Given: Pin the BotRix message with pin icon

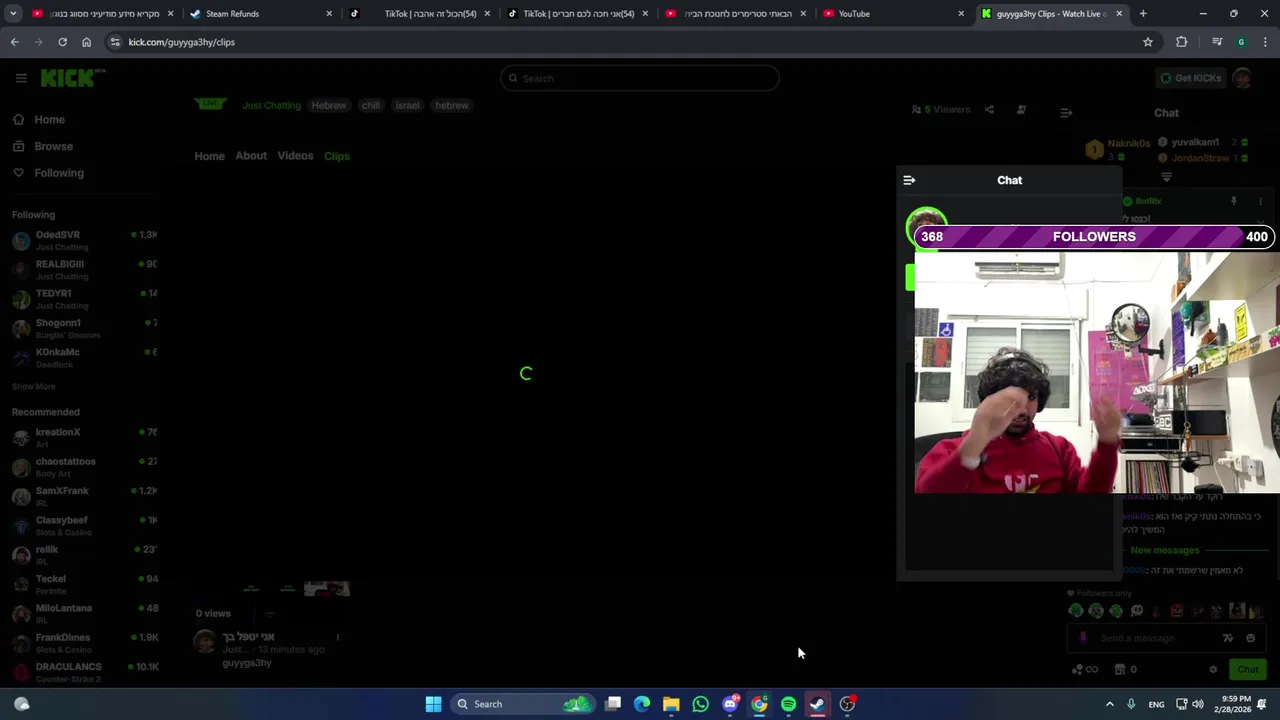Looking at the screenshot, I should pos(1234,201).
